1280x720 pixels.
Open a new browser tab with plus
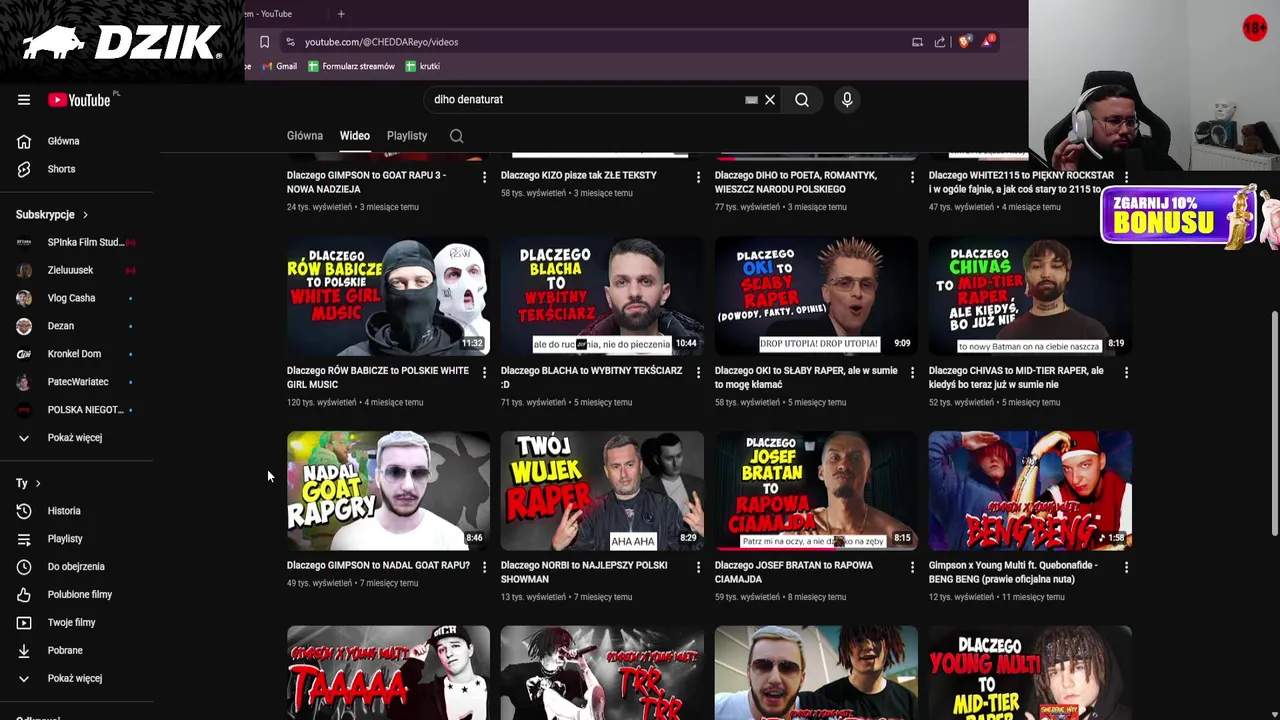pos(341,14)
